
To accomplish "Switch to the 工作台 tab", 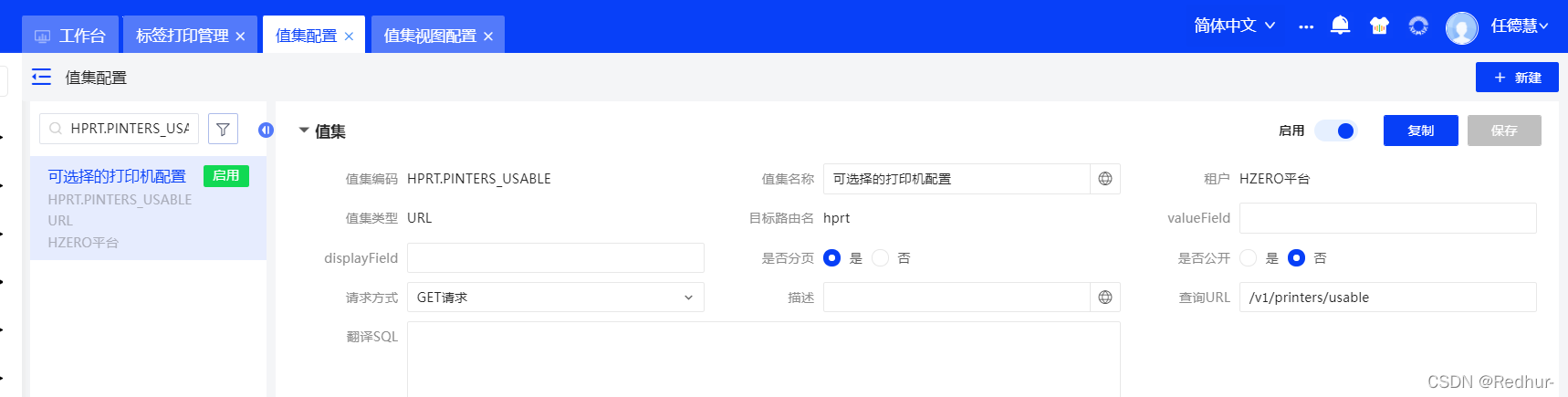I will click(x=70, y=35).
